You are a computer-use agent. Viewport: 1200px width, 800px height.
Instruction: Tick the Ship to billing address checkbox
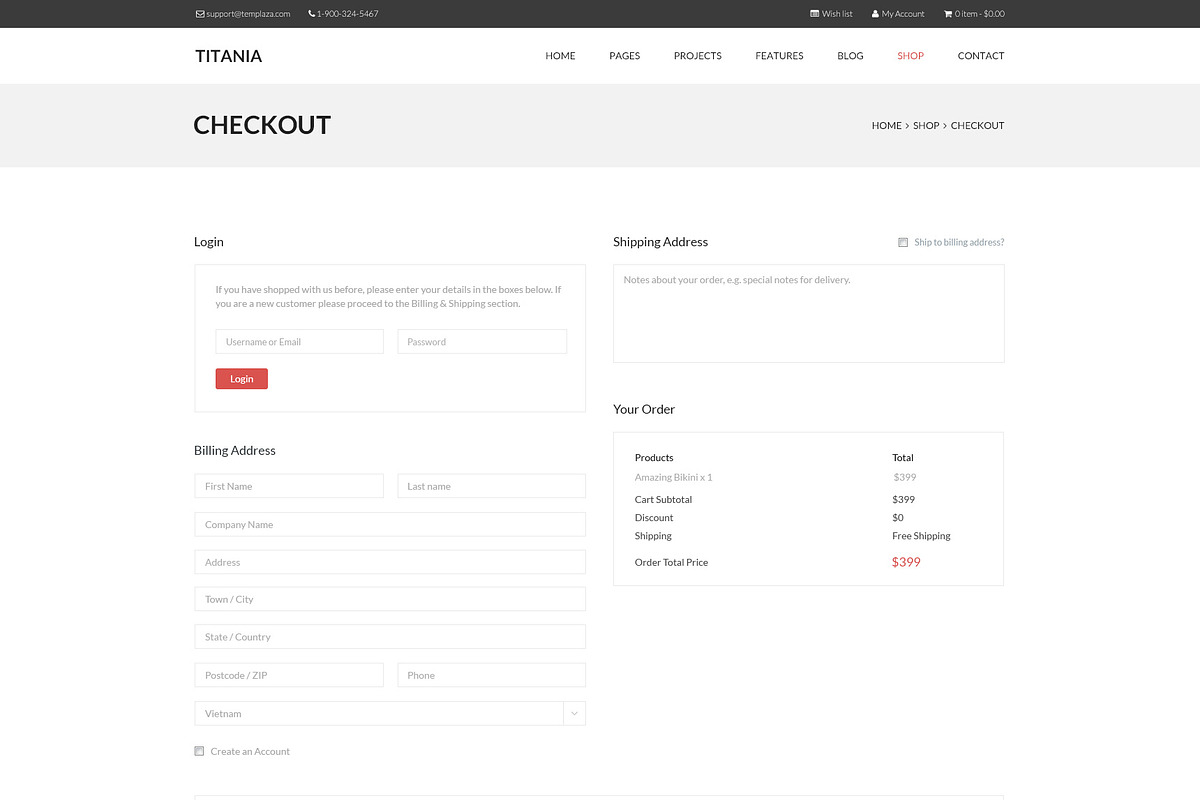pyautogui.click(x=903, y=242)
